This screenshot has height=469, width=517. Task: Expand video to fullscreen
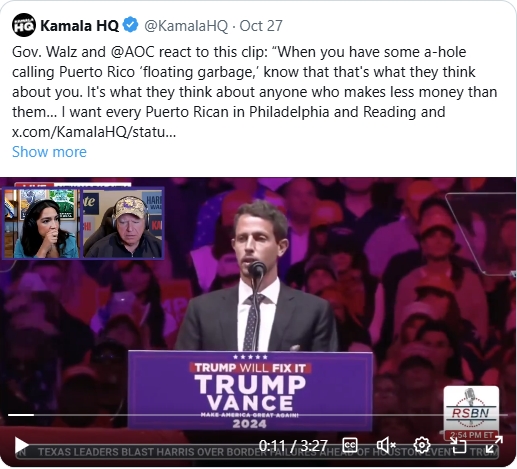pyautogui.click(x=494, y=445)
